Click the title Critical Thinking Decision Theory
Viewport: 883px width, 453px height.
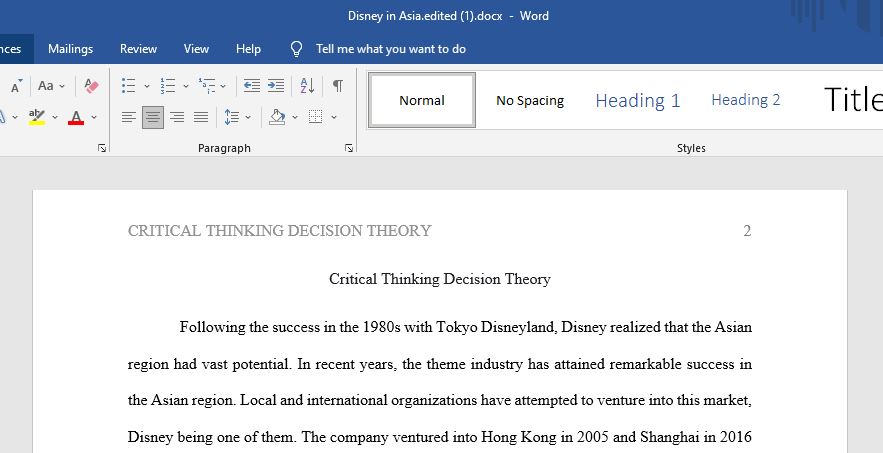(x=440, y=279)
